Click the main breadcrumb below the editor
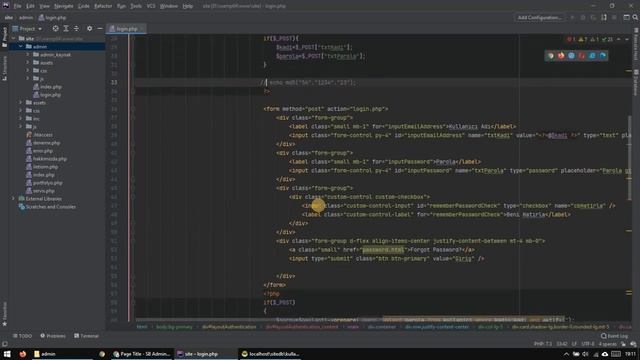This screenshot has height=360, width=640. tap(353, 327)
